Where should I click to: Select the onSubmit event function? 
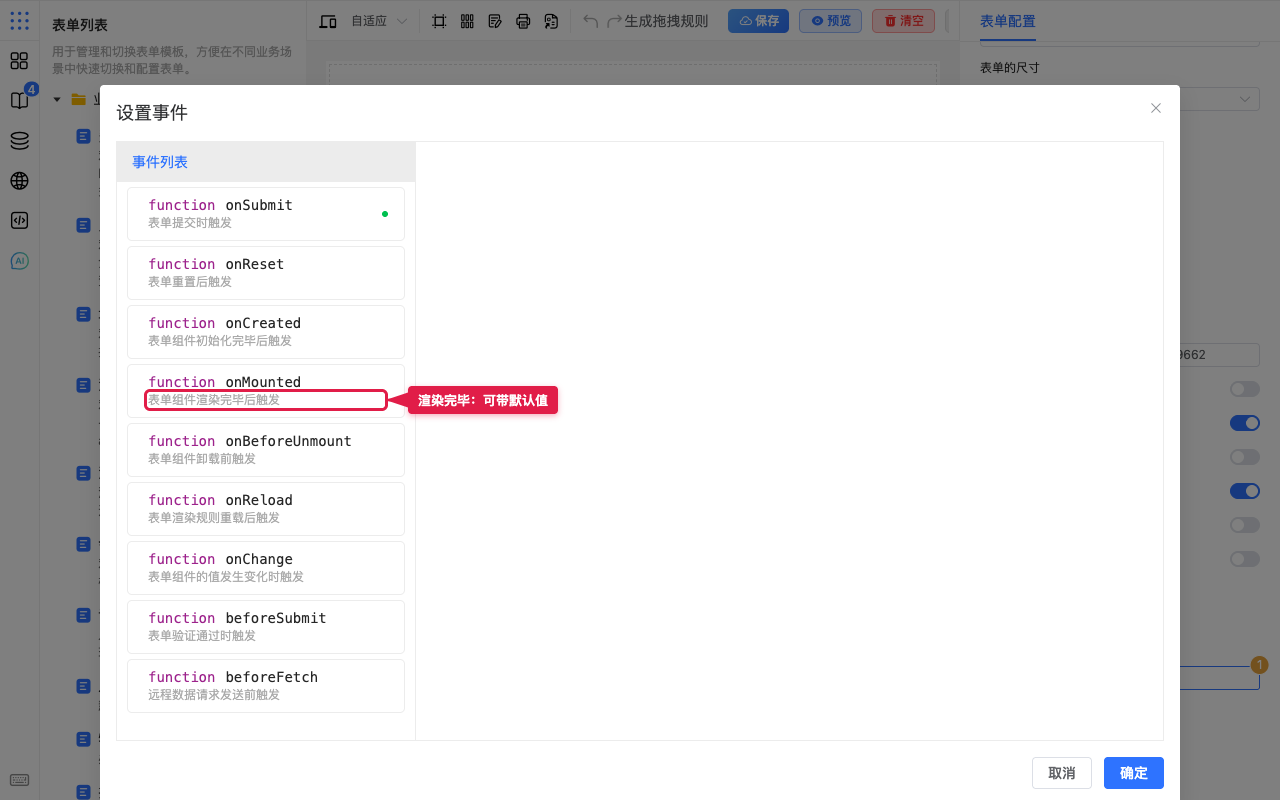pos(266,214)
